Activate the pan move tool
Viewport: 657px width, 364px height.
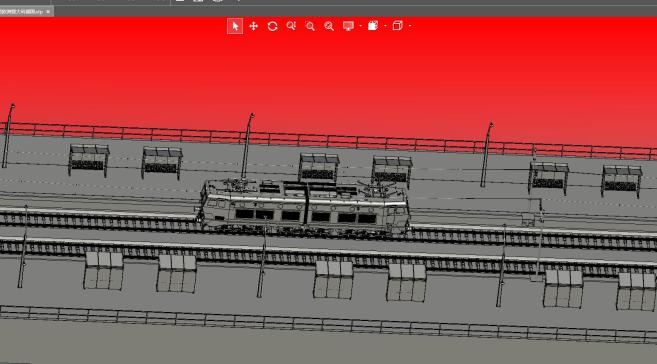coord(253,26)
